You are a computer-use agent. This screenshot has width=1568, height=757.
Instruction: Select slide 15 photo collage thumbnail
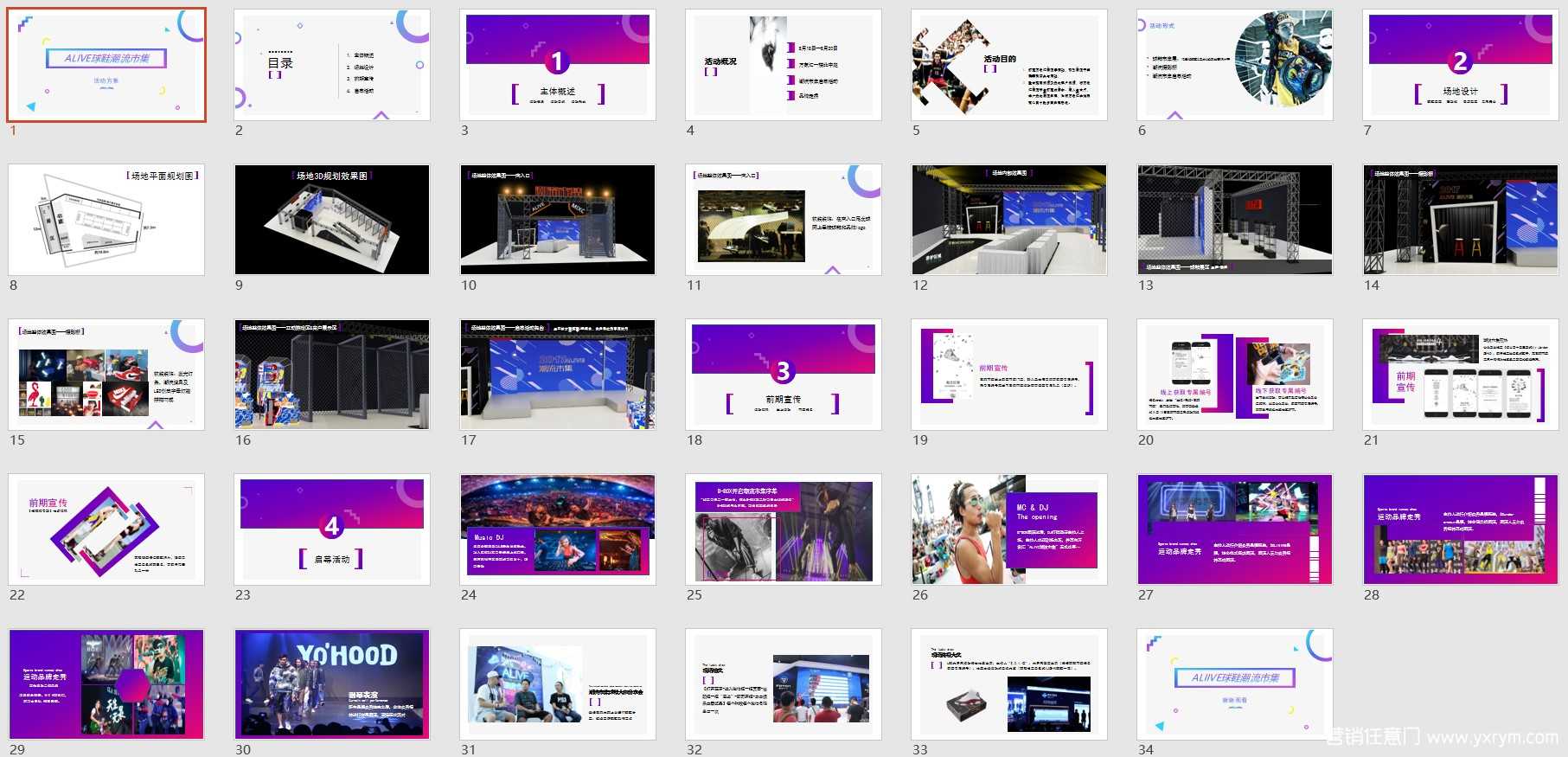point(106,375)
